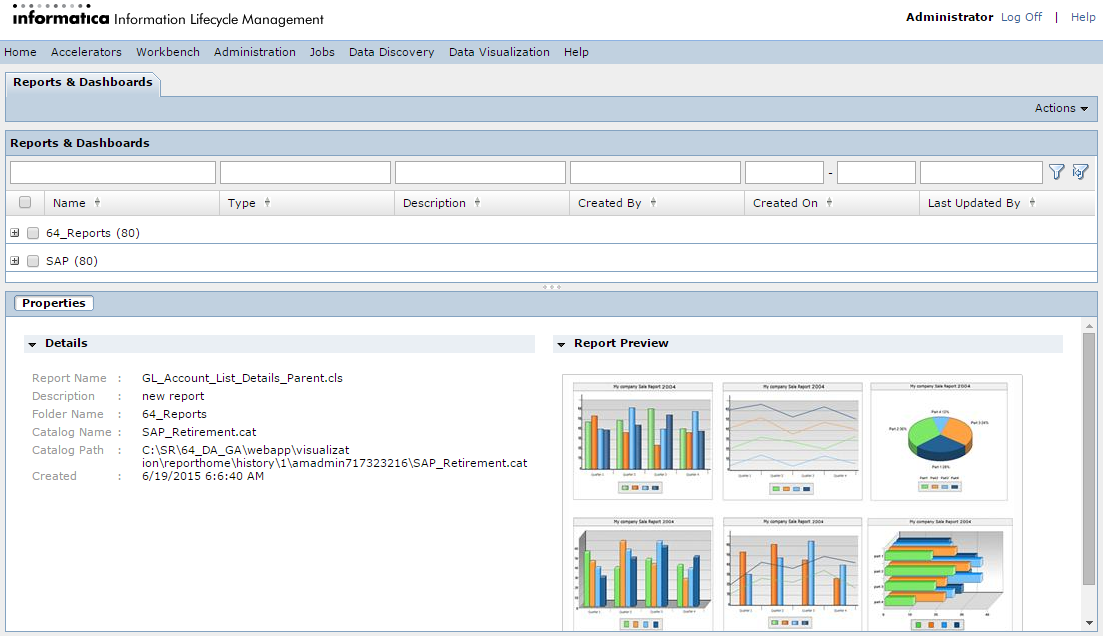The height and width of the screenshot is (636, 1103).
Task: Click the SAP_Retirement.cat catalog name value
Action: pos(199,432)
